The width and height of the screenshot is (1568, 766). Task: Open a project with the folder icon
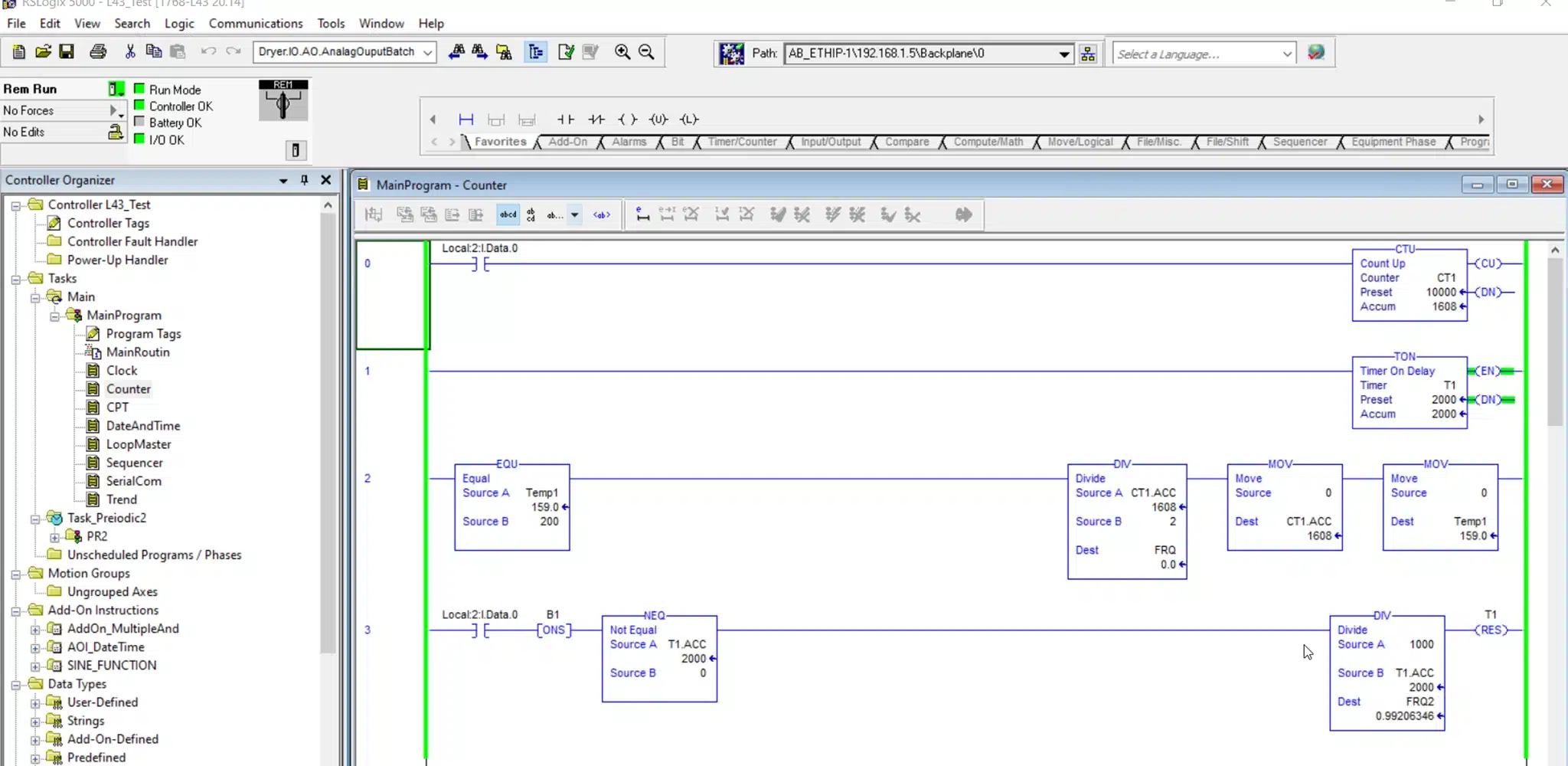click(x=43, y=52)
